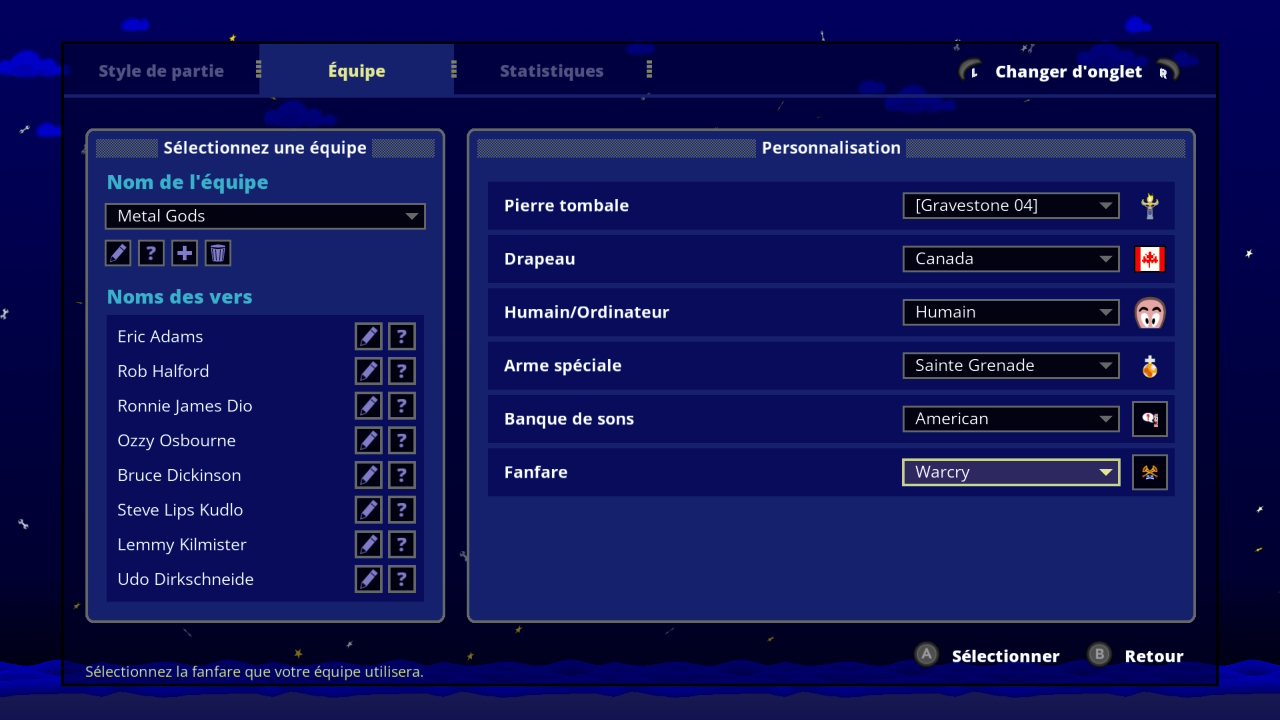
Task: Open Arme spéciale Sainte Grenade dropdown
Action: pyautogui.click(x=1011, y=365)
